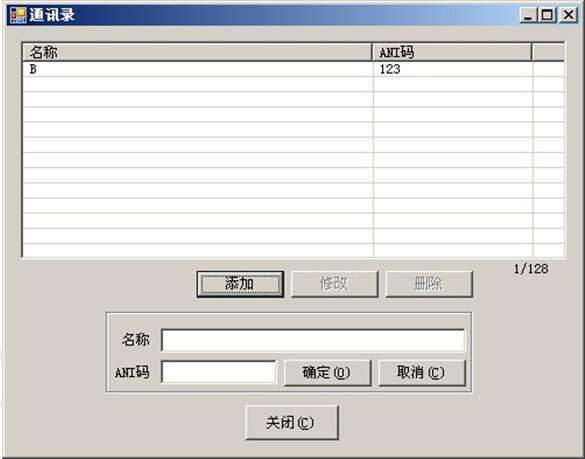The height and width of the screenshot is (459, 585).
Task: Click the 添加 button
Action: click(x=240, y=284)
